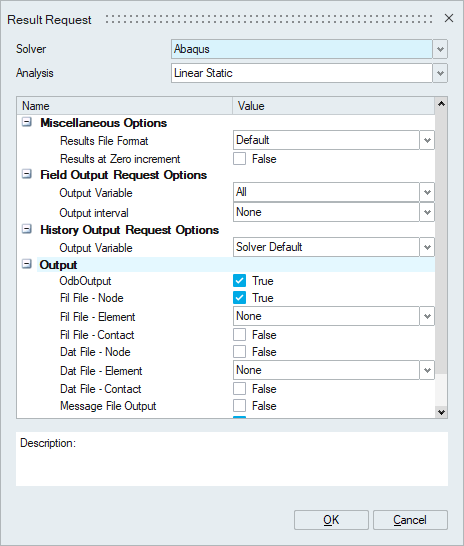The height and width of the screenshot is (546, 464).
Task: Open the Analysis dropdown arrow
Action: pos(440,73)
